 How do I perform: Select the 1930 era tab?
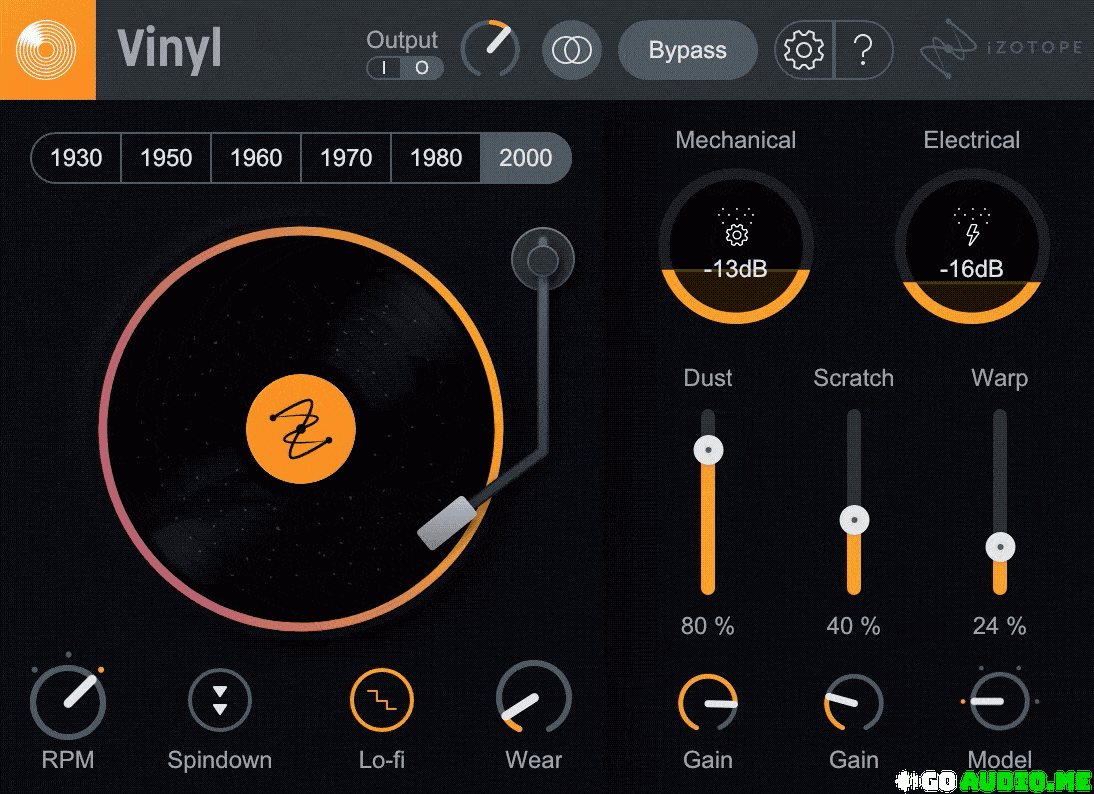pyautogui.click(x=76, y=158)
